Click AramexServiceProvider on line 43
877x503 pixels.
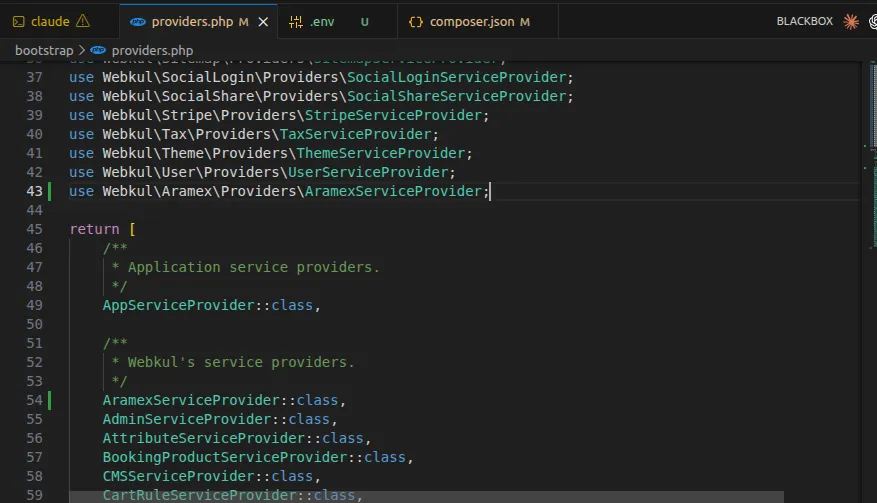click(394, 191)
